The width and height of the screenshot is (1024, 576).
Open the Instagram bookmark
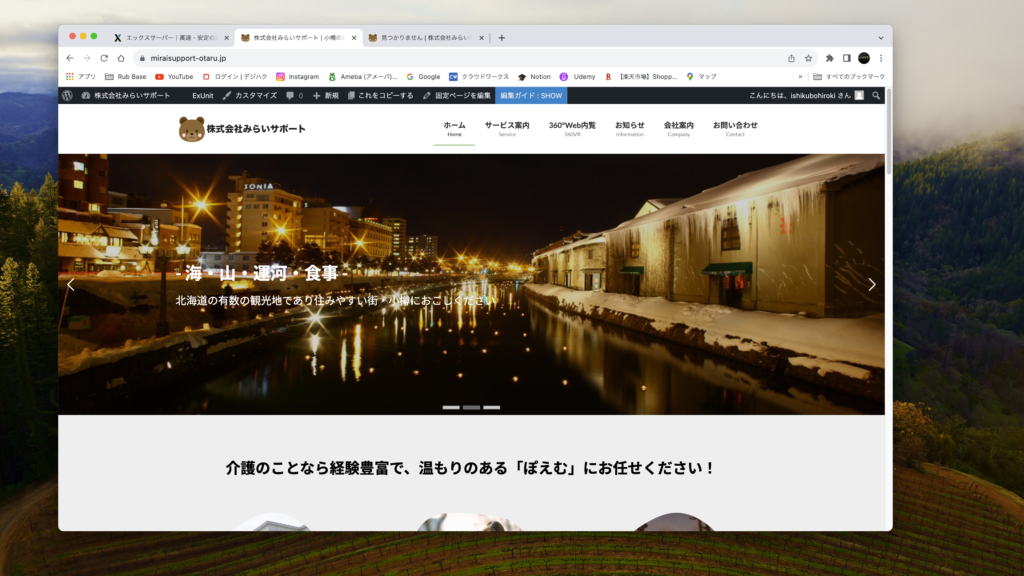(297, 76)
